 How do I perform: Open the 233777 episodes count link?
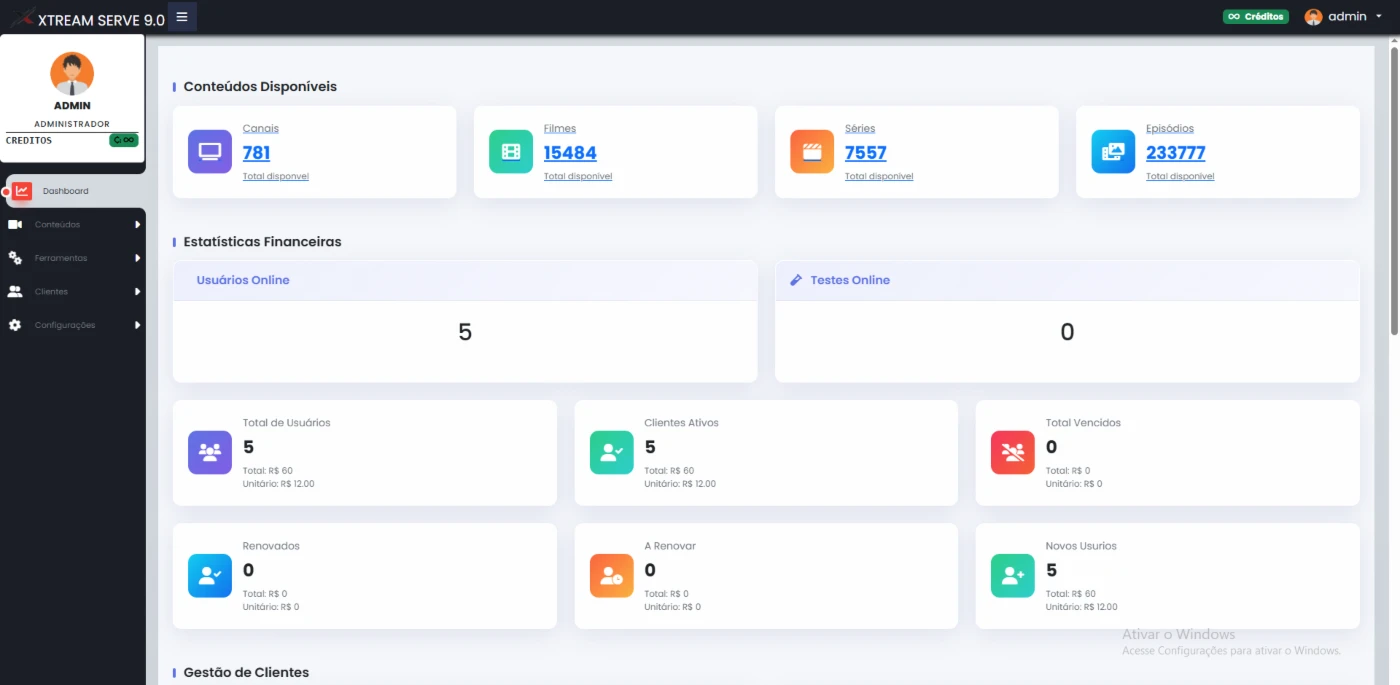[1176, 153]
